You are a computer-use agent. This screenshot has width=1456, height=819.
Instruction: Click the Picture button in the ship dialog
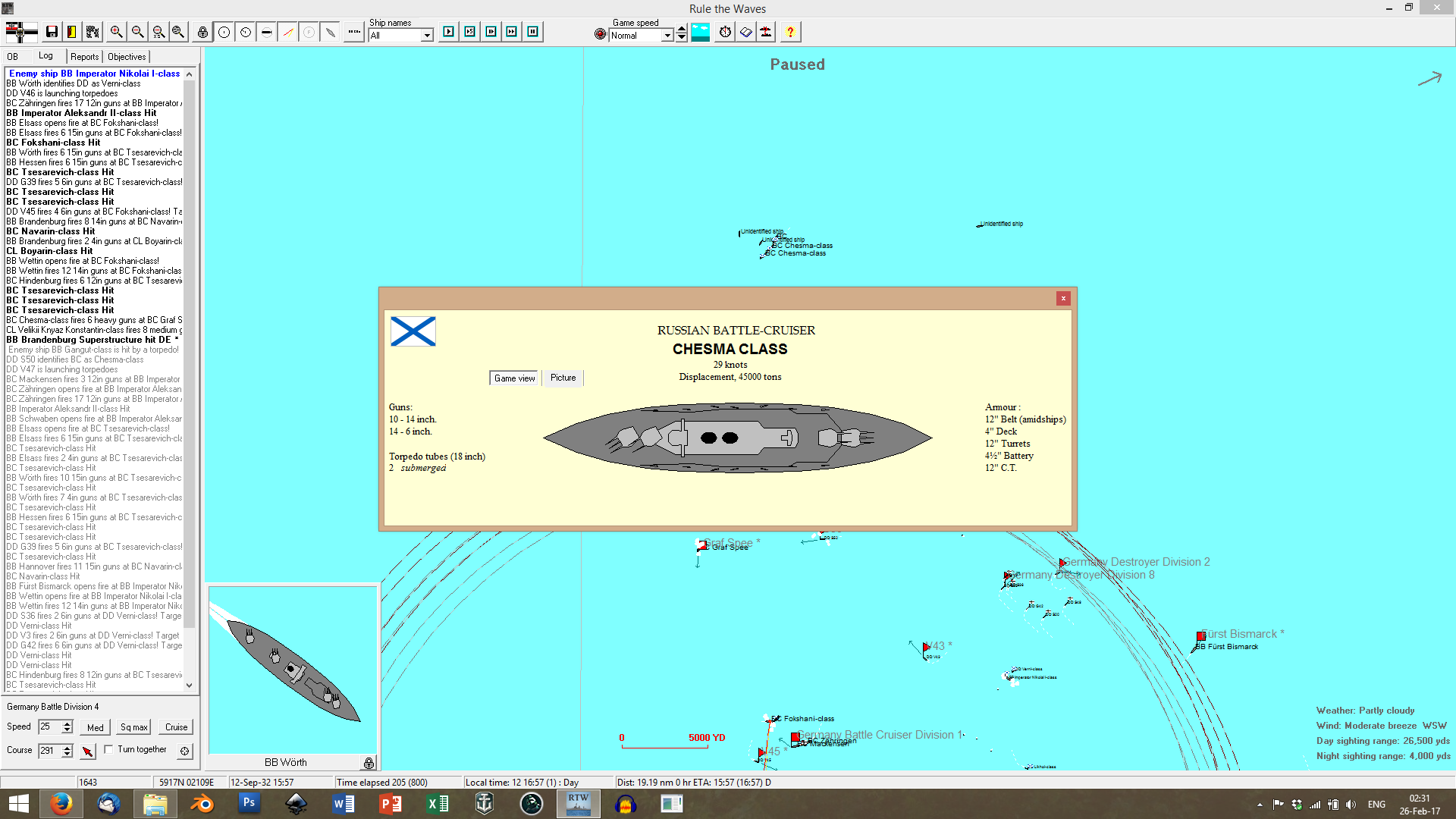(563, 378)
